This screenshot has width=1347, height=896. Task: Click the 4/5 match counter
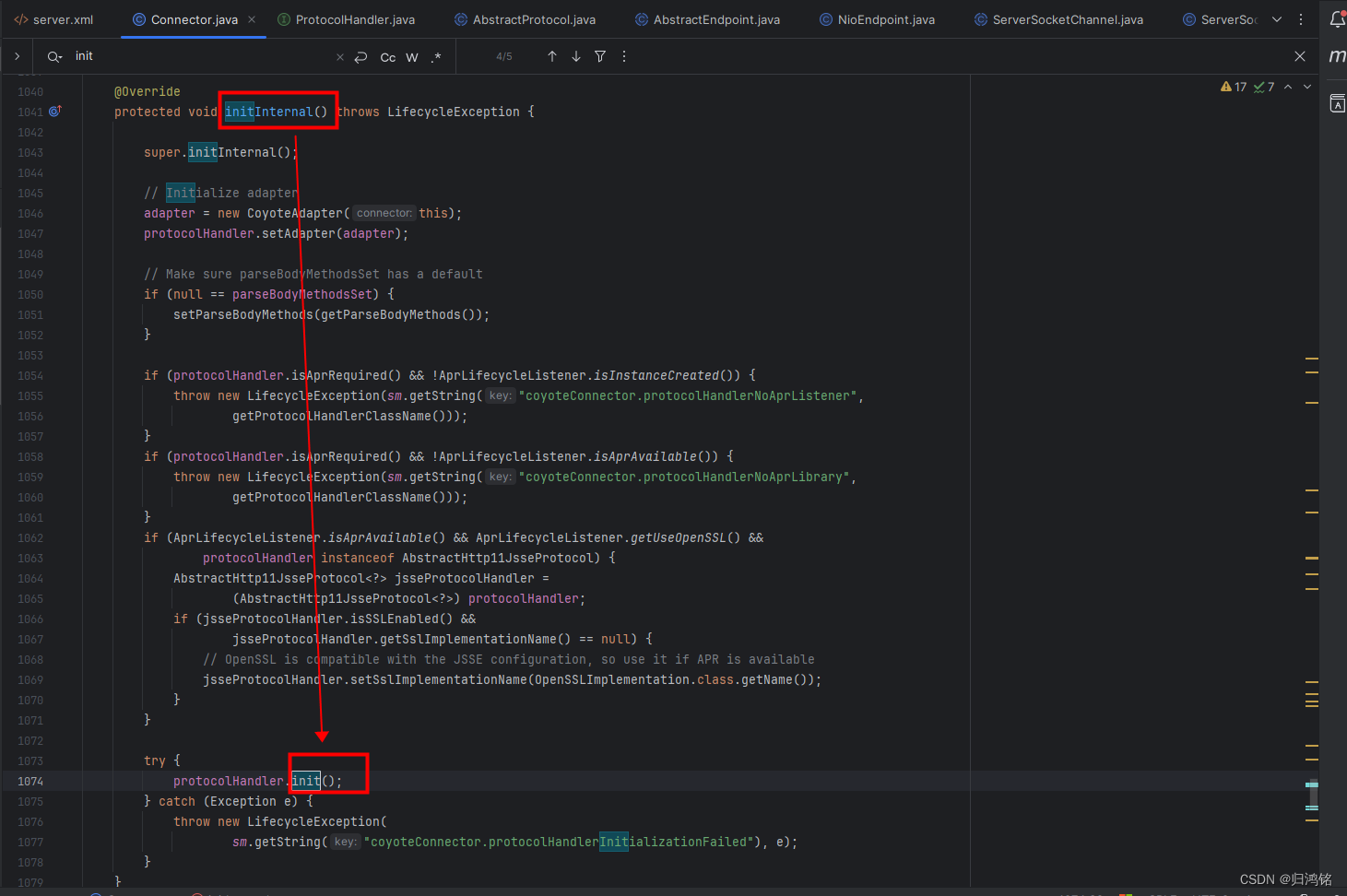(504, 56)
